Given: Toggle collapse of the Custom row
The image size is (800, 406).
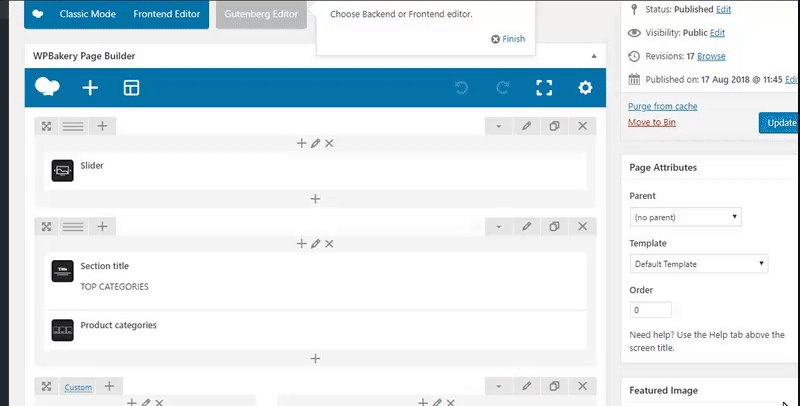Looking at the screenshot, I should pos(498,387).
